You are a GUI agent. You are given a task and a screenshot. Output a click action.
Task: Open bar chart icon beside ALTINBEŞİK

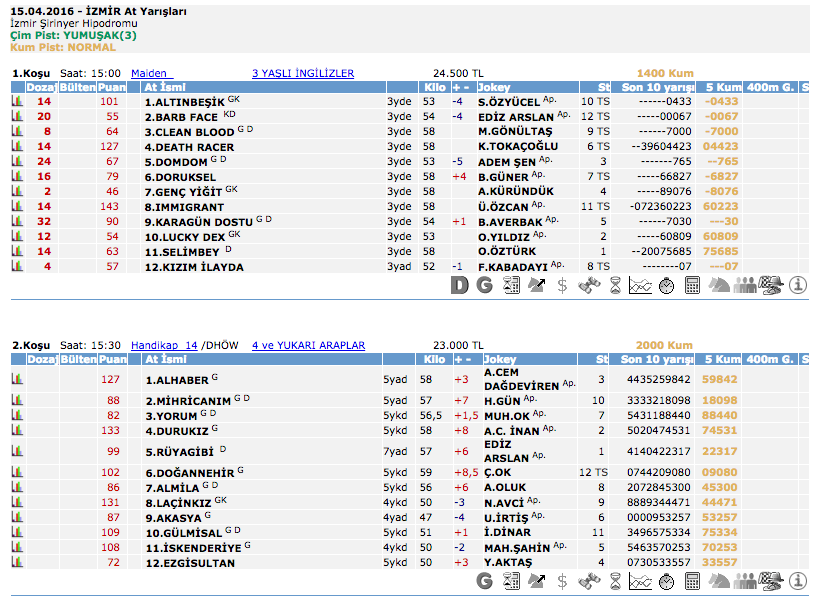pos(17,102)
